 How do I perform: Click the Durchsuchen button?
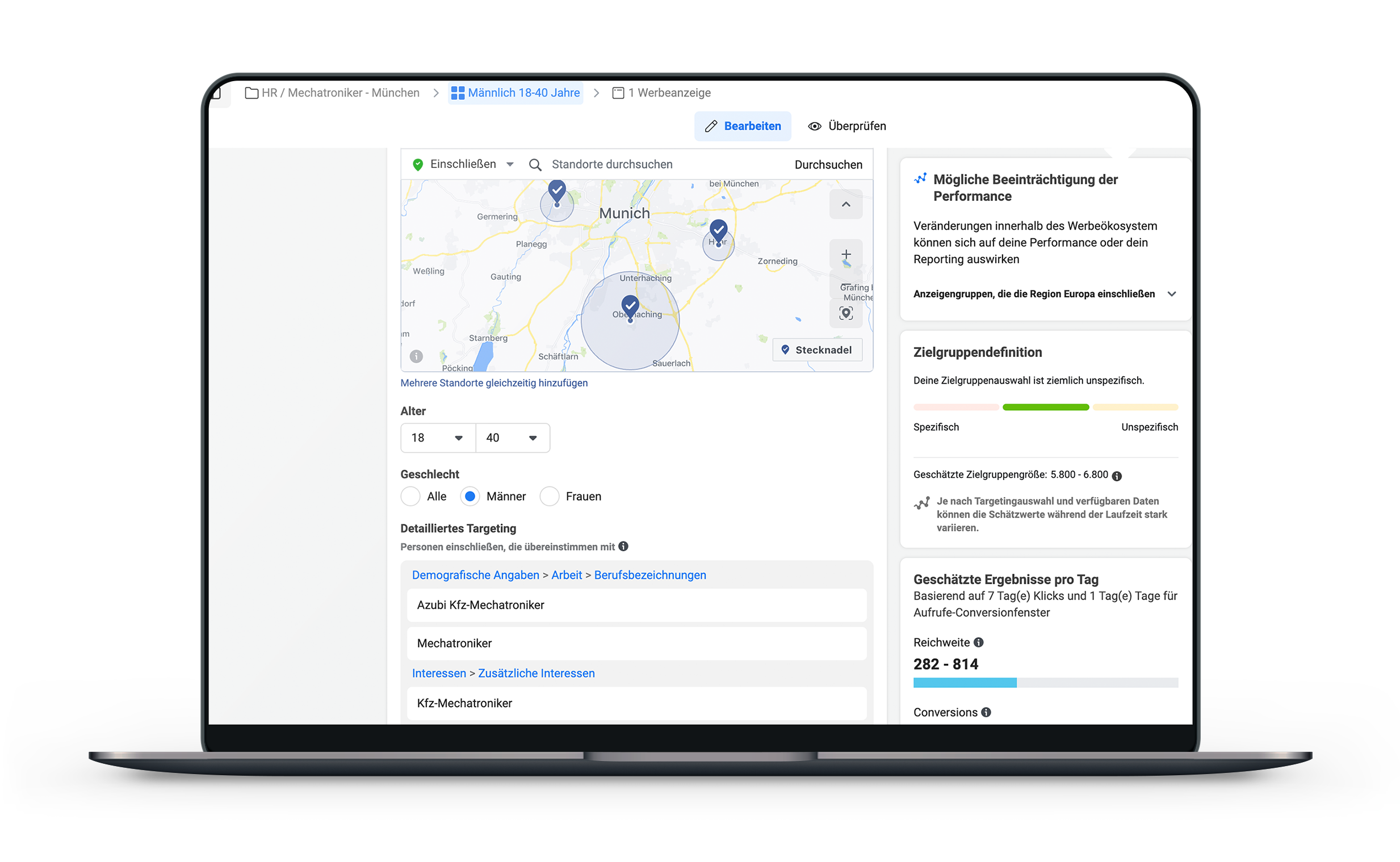[x=828, y=165]
